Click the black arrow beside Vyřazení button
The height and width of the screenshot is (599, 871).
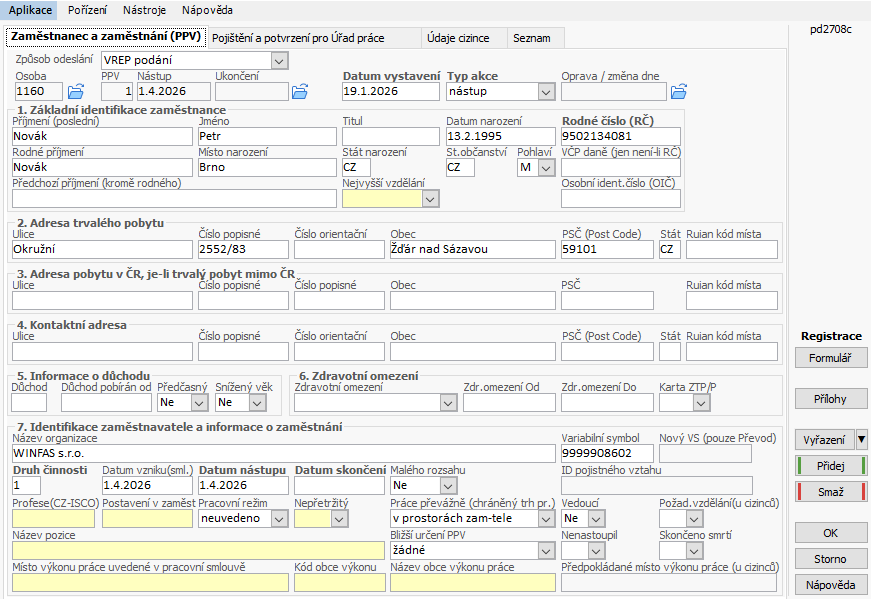click(861, 439)
